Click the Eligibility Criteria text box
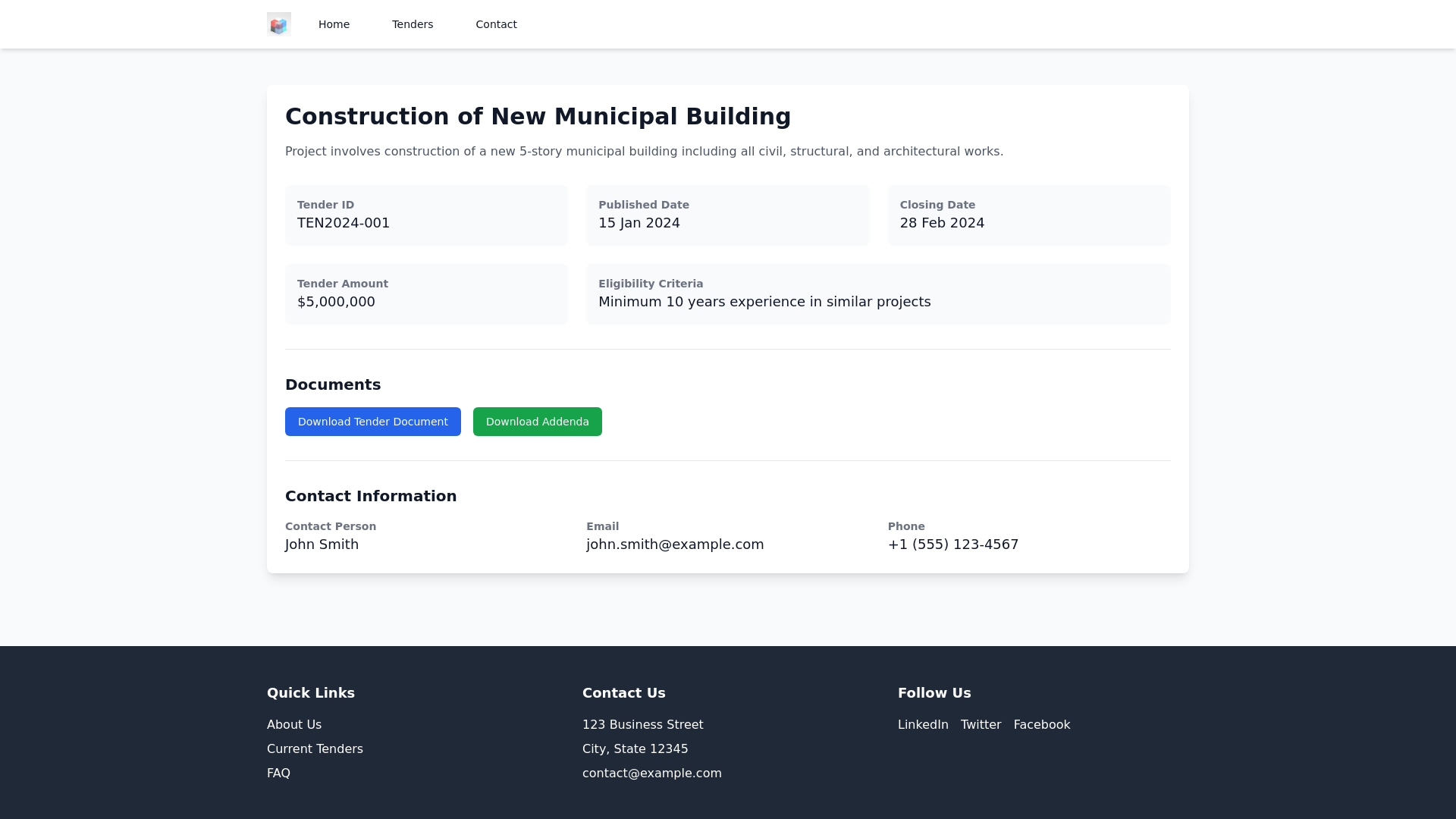Screen dimensions: 1456x819 [x=878, y=294]
